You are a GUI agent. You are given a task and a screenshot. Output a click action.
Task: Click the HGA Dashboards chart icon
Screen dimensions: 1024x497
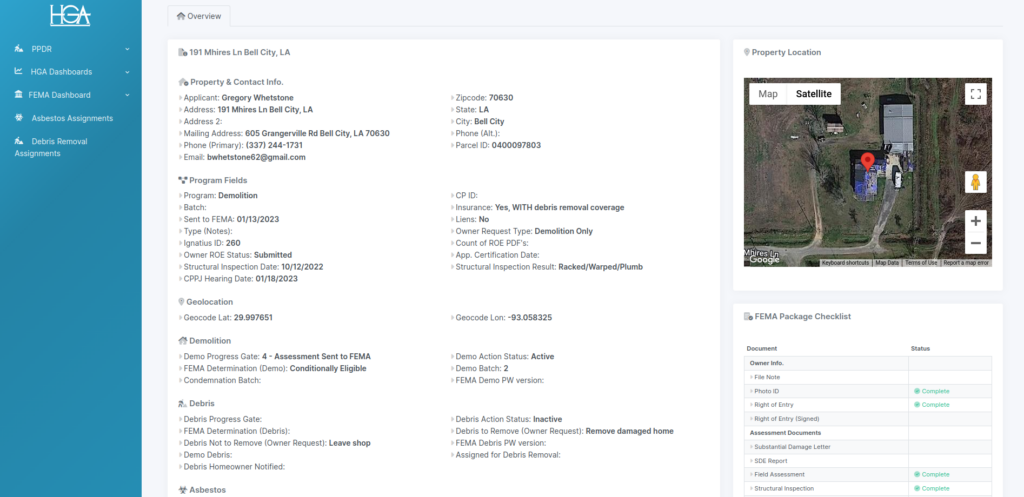[x=19, y=72]
